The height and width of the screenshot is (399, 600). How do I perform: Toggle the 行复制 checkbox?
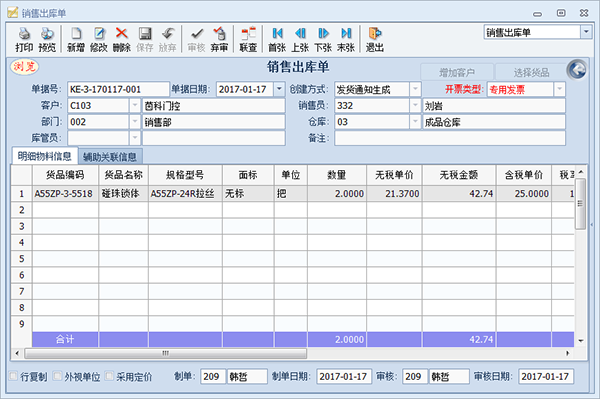[x=13, y=376]
